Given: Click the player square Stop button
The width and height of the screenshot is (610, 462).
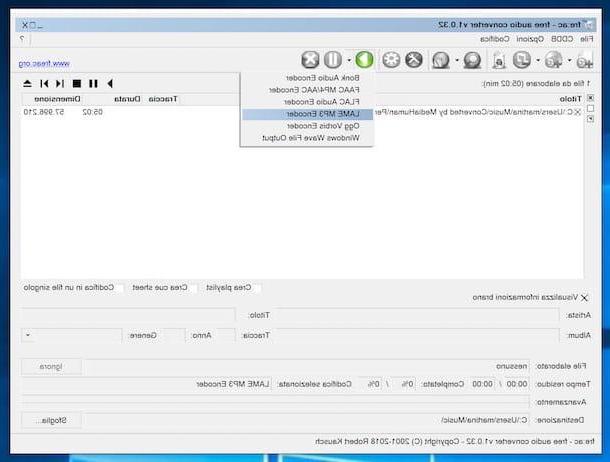Looking at the screenshot, I should click(x=77, y=83).
